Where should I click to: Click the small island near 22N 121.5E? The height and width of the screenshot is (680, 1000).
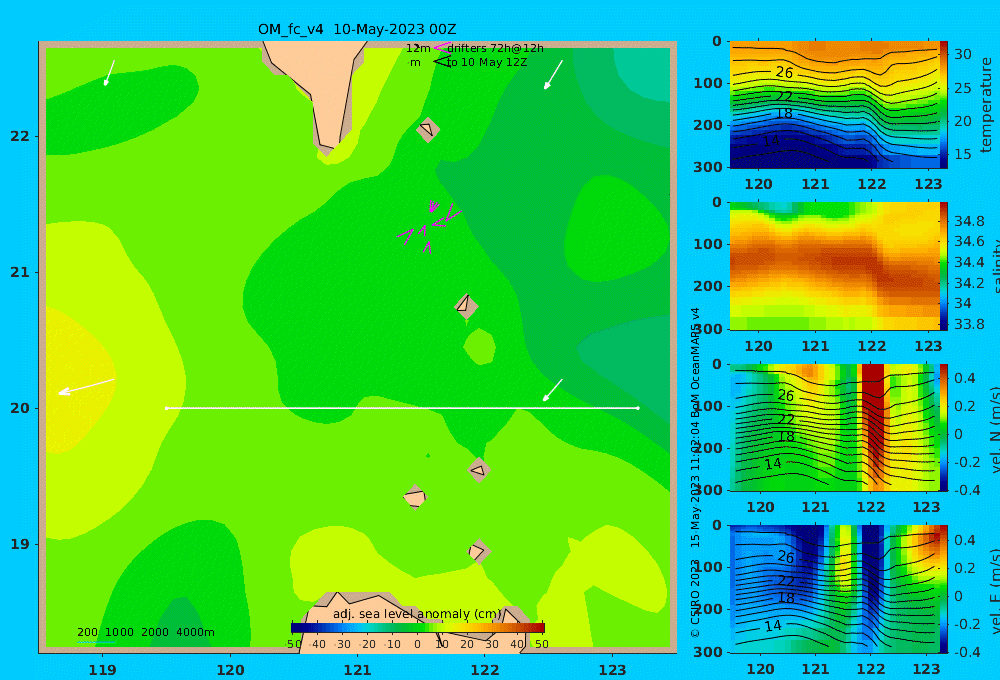pos(428,129)
